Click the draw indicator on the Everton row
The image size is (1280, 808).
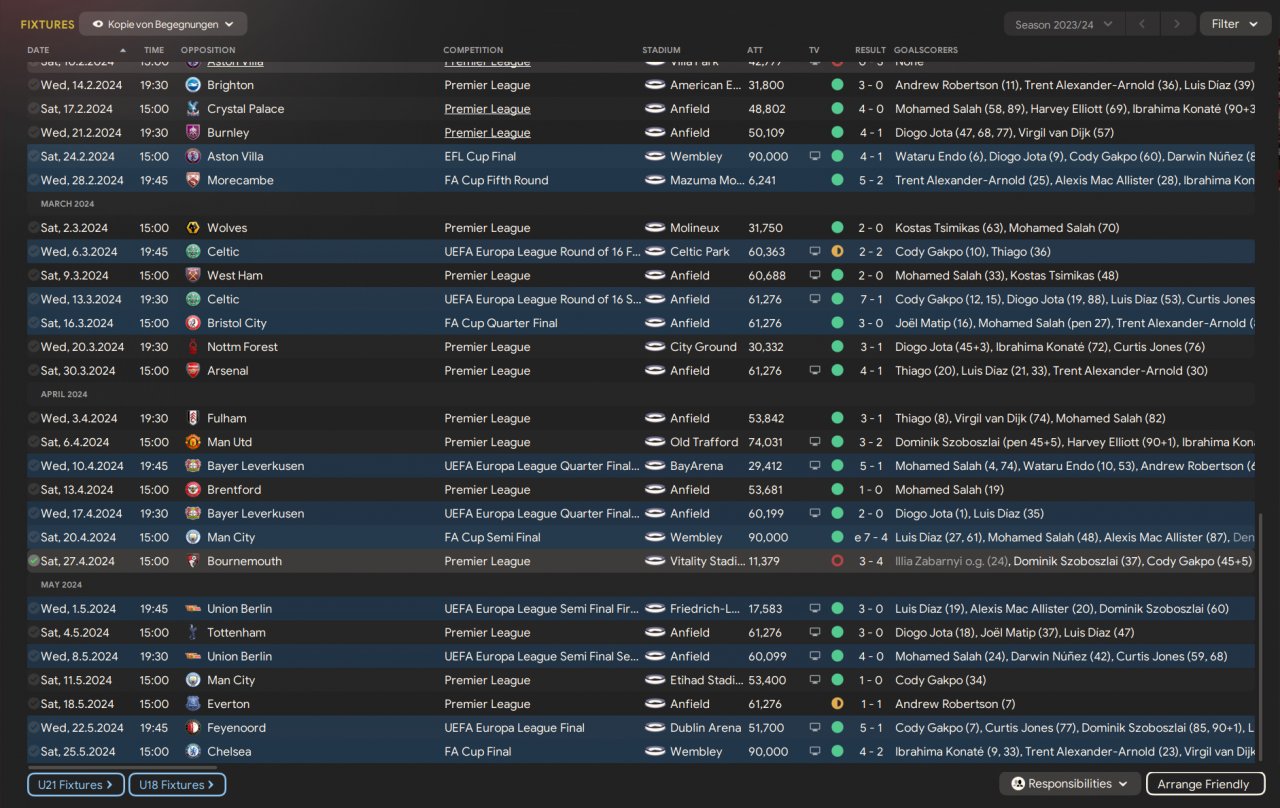tap(837, 704)
